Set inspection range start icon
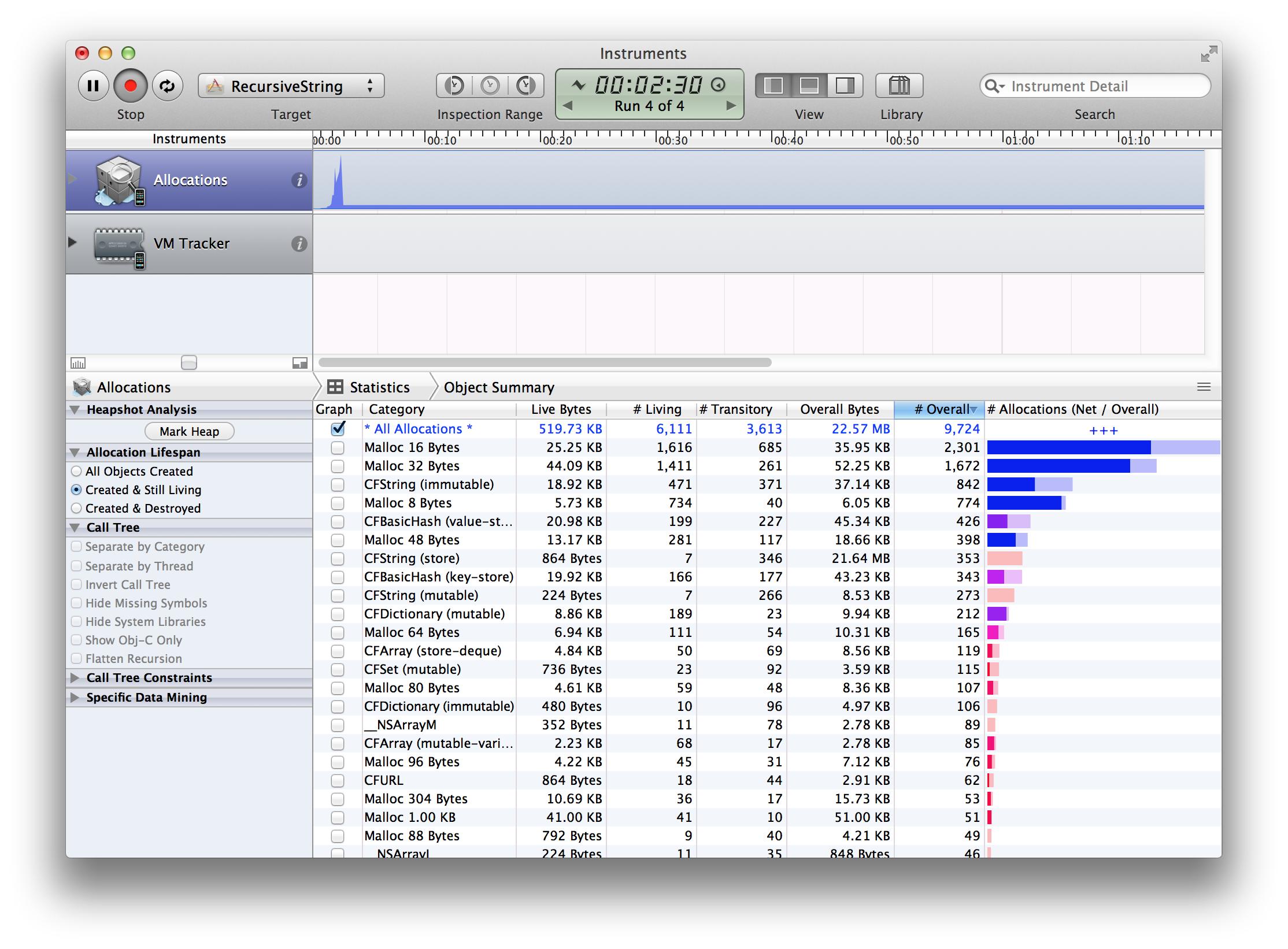The image size is (1288, 949). coord(454,86)
